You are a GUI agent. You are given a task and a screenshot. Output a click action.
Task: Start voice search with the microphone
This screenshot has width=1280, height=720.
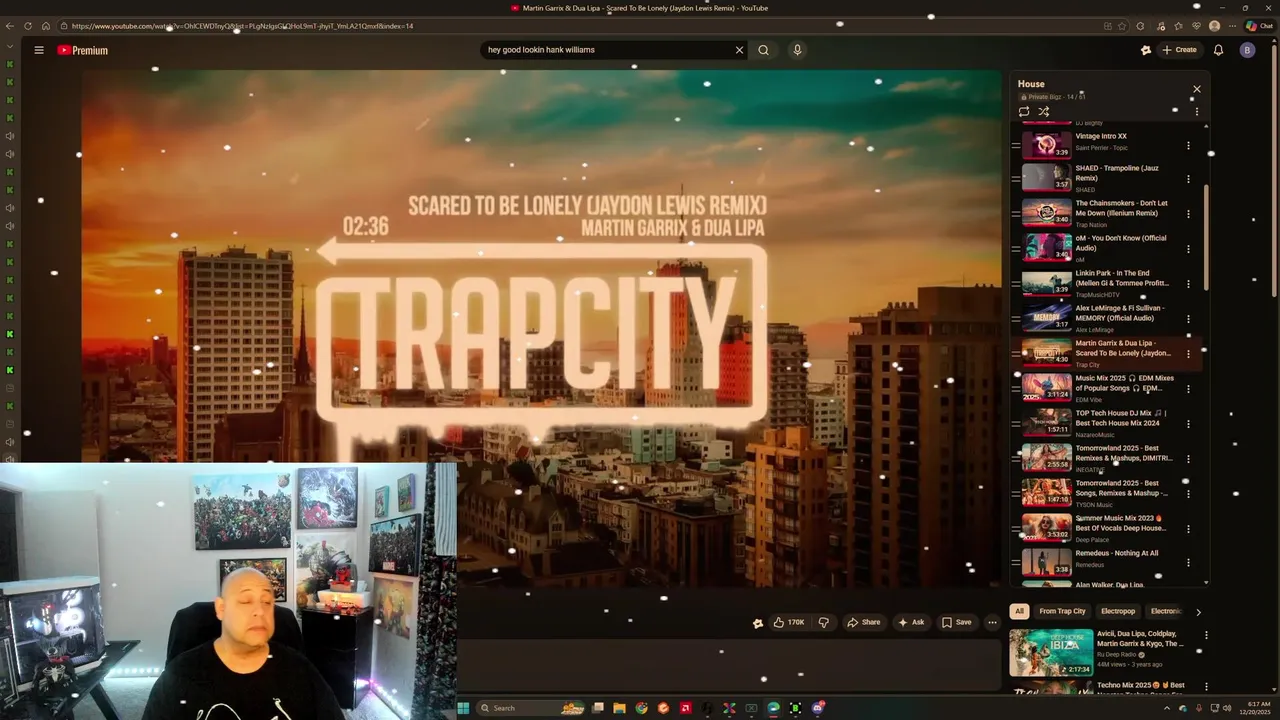(797, 50)
